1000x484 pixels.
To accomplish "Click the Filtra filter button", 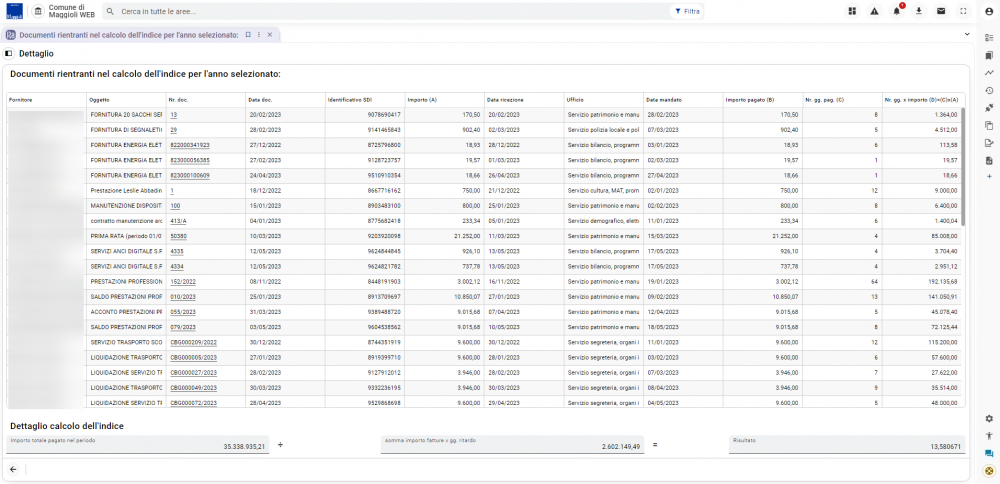I will tap(687, 11).
